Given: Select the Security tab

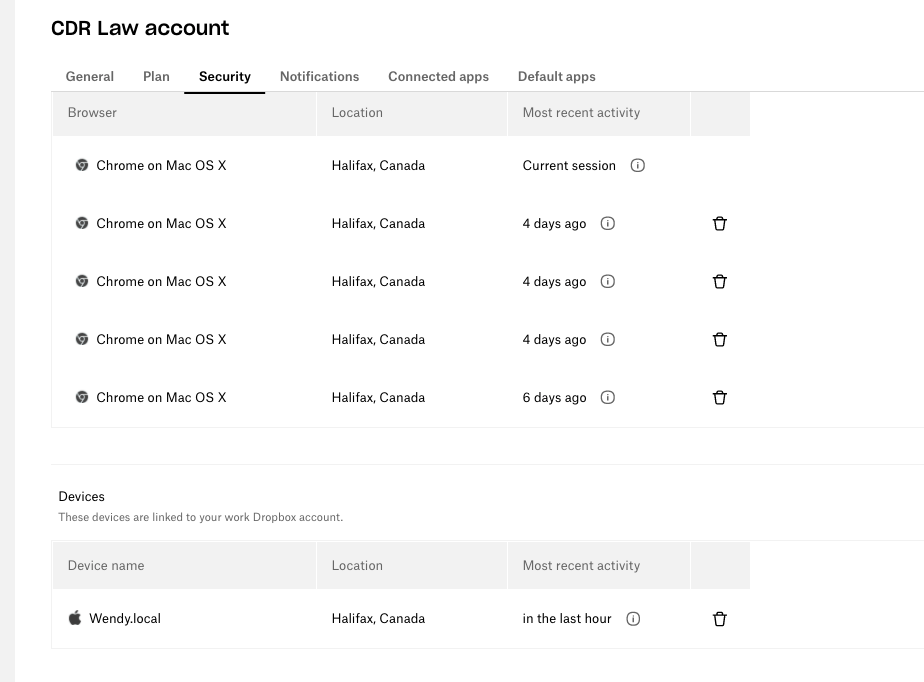Looking at the screenshot, I should 225,77.
